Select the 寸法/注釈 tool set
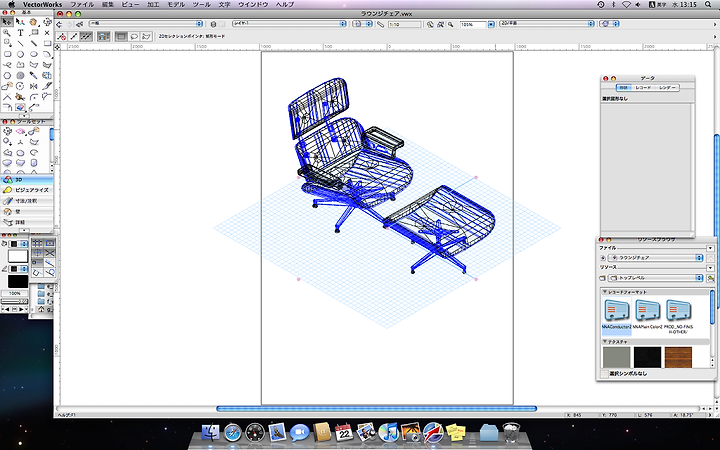Viewport: 720px width, 450px height. pos(27,201)
